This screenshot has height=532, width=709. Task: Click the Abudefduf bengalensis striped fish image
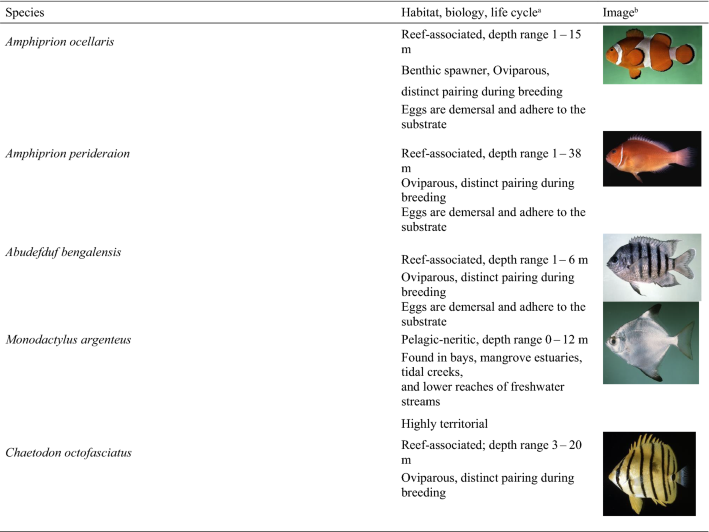pyautogui.click(x=652, y=268)
